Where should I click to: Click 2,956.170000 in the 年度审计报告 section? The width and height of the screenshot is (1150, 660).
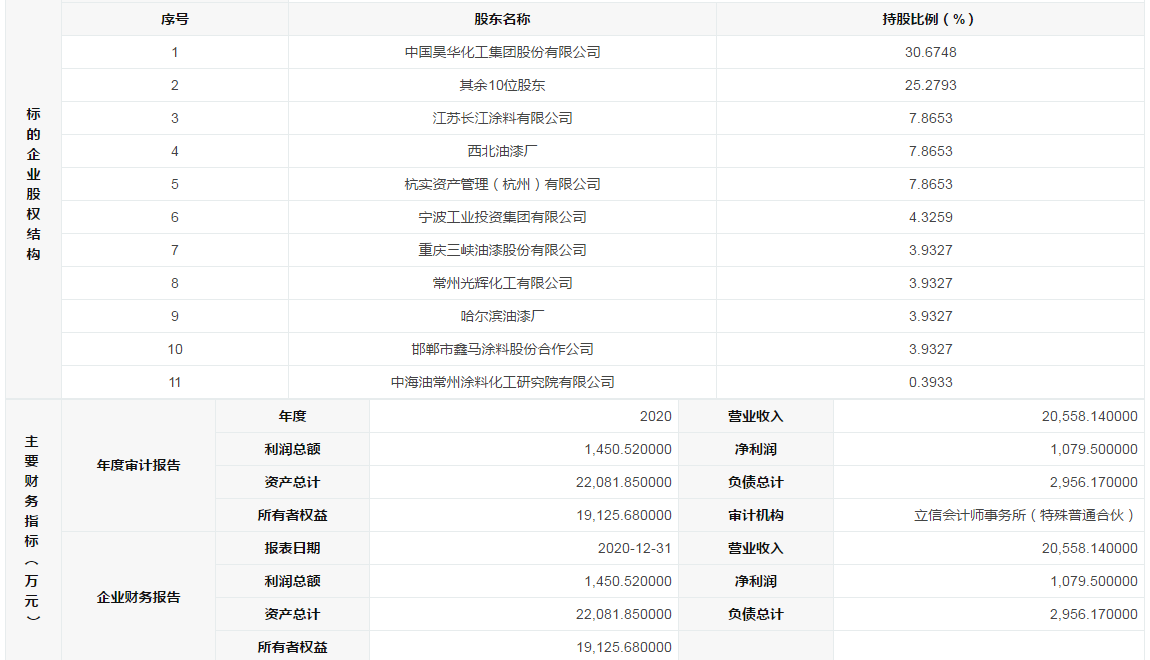click(x=1094, y=482)
